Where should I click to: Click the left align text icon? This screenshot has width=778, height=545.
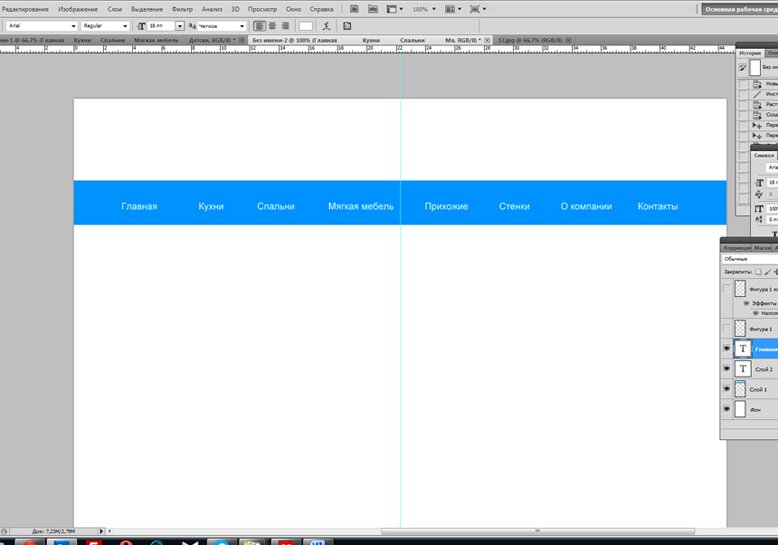259,26
